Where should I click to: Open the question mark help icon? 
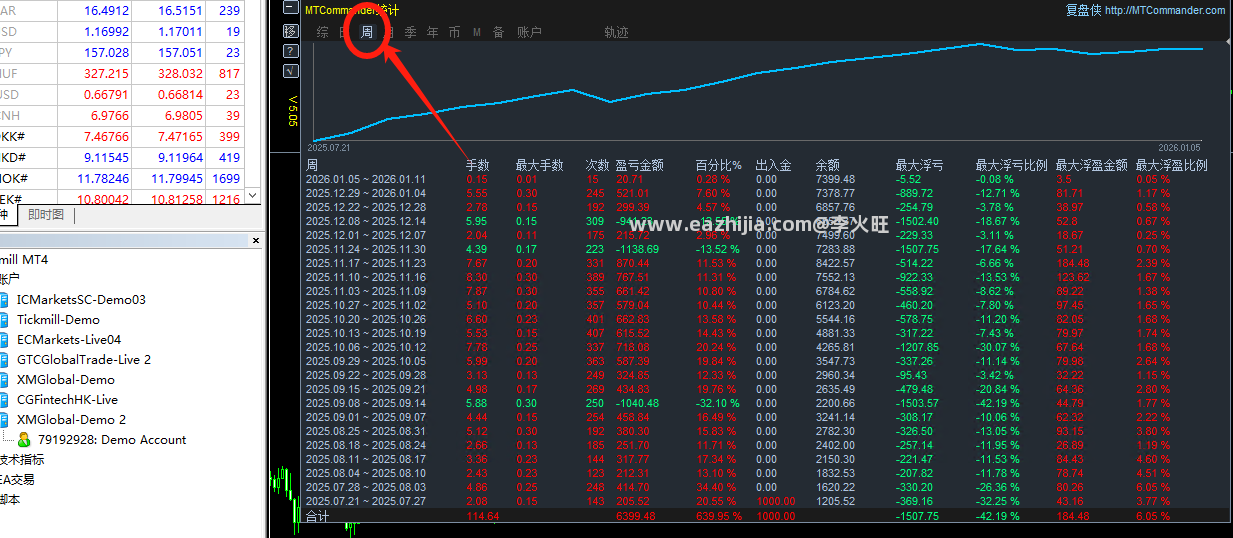[290, 51]
